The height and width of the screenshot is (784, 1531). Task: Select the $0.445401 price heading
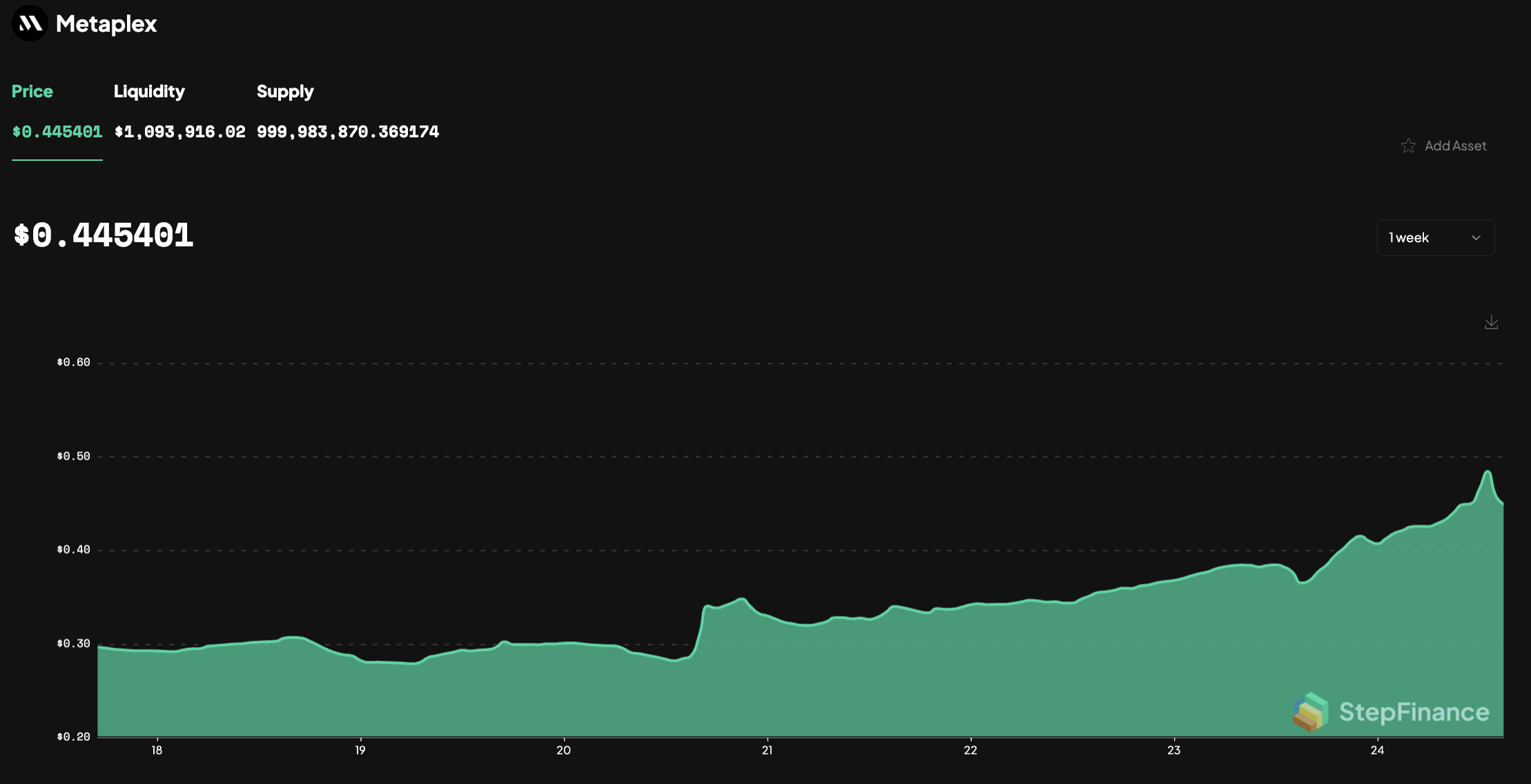[104, 235]
